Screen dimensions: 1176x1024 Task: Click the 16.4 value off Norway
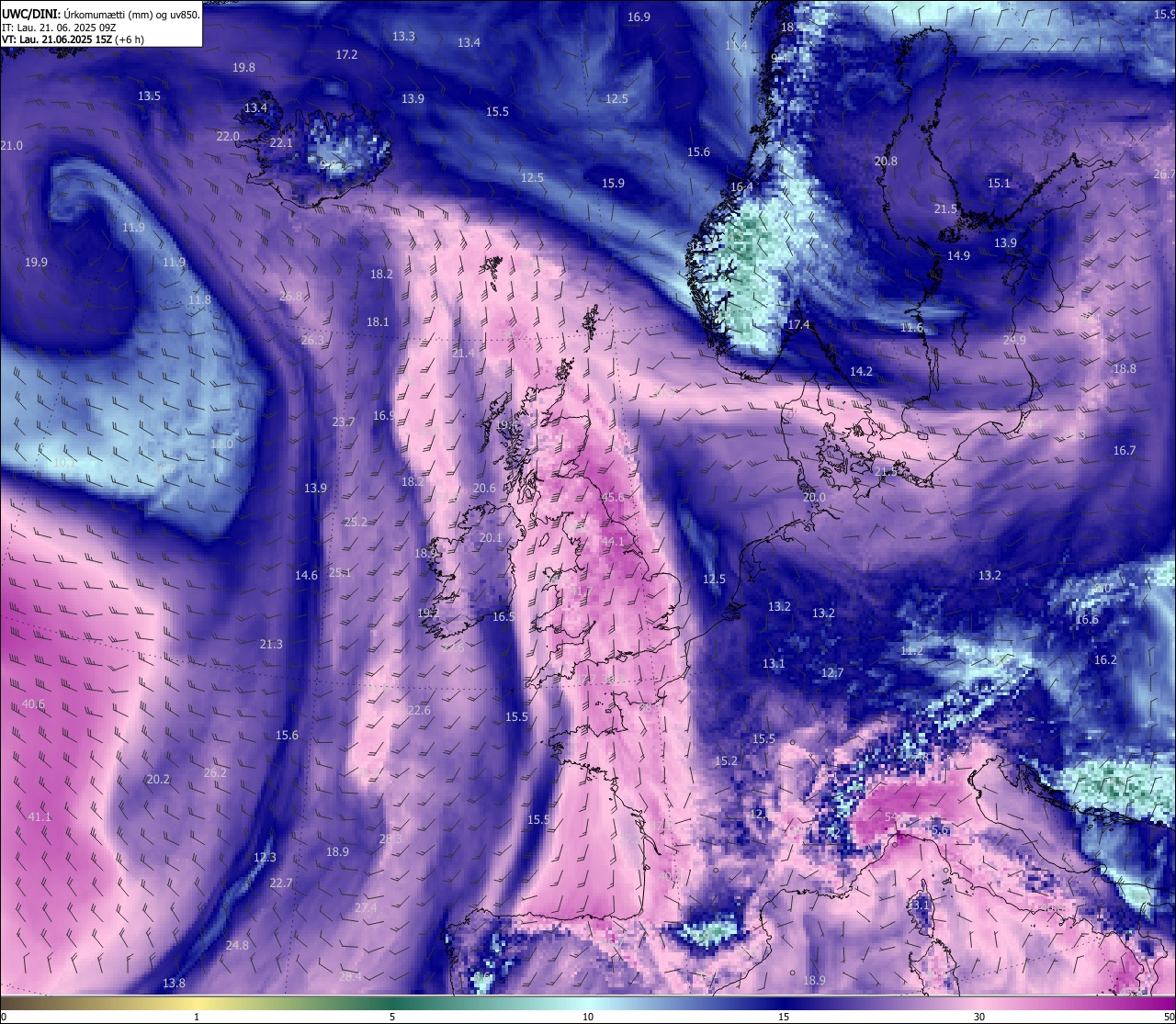point(741,187)
